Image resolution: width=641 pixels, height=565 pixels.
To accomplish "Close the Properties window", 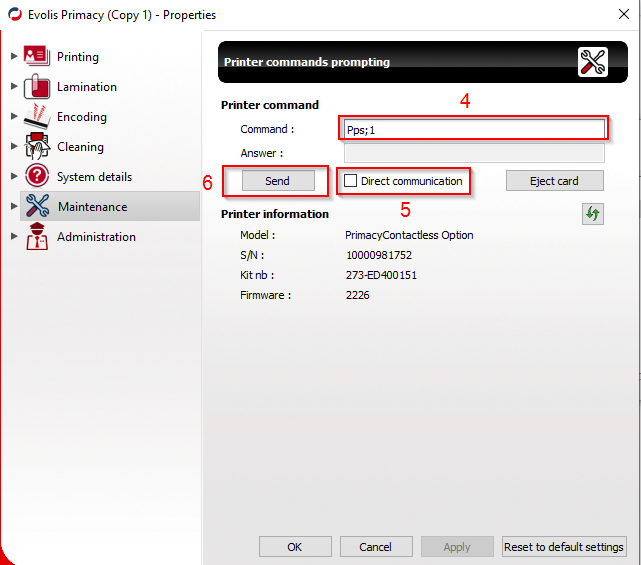I will coord(623,14).
